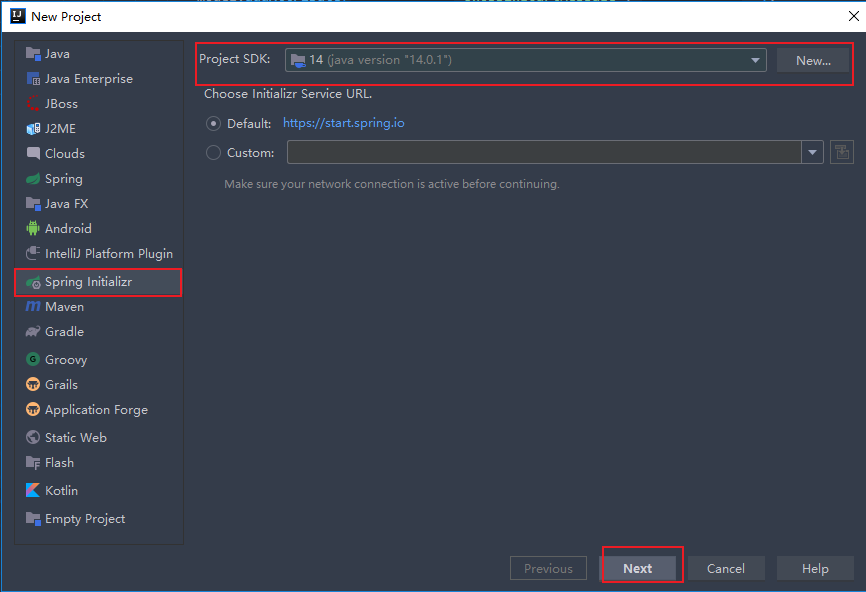The height and width of the screenshot is (592, 866).
Task: Pick the JBoss icon in sidebar
Action: pos(33,103)
